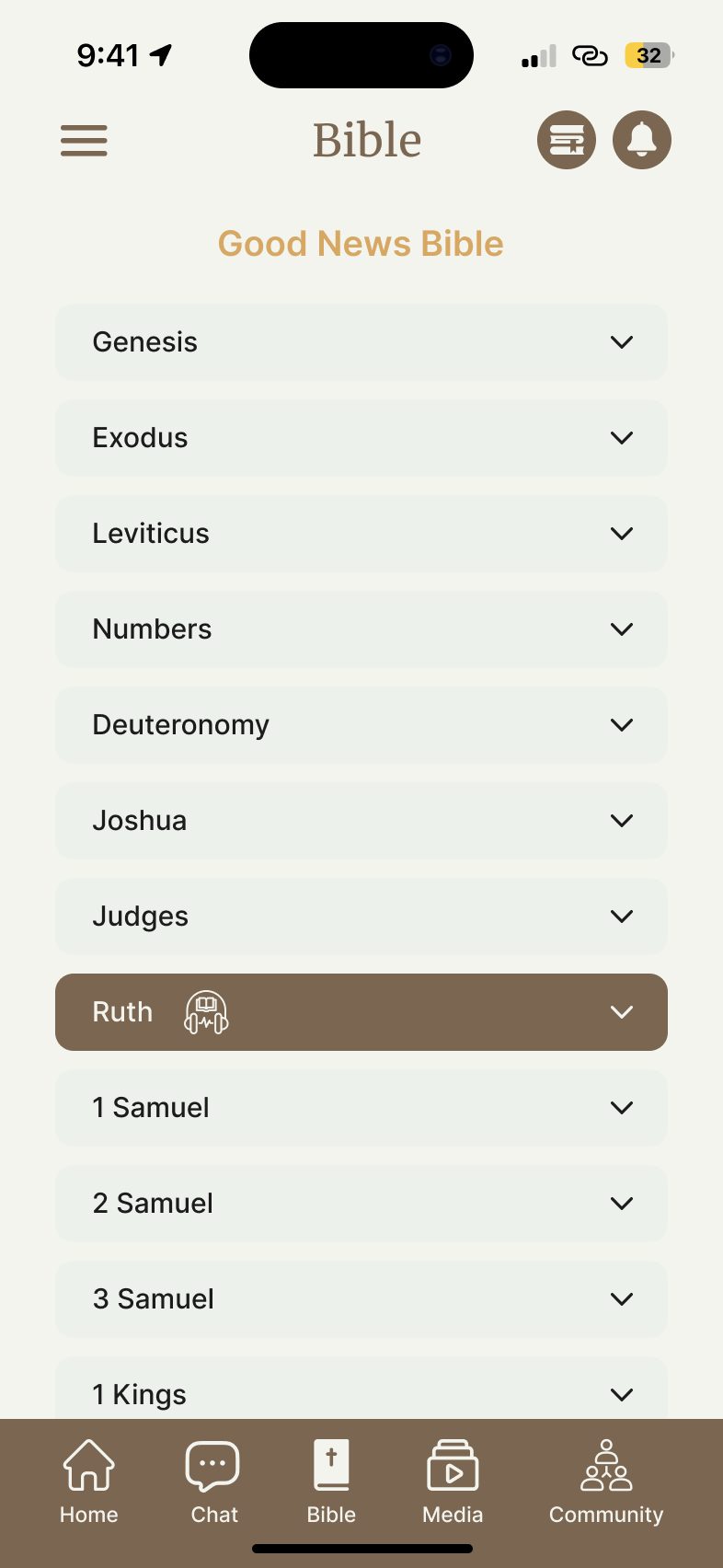
Task: Open the bookmarks library icon
Action: pos(567,141)
